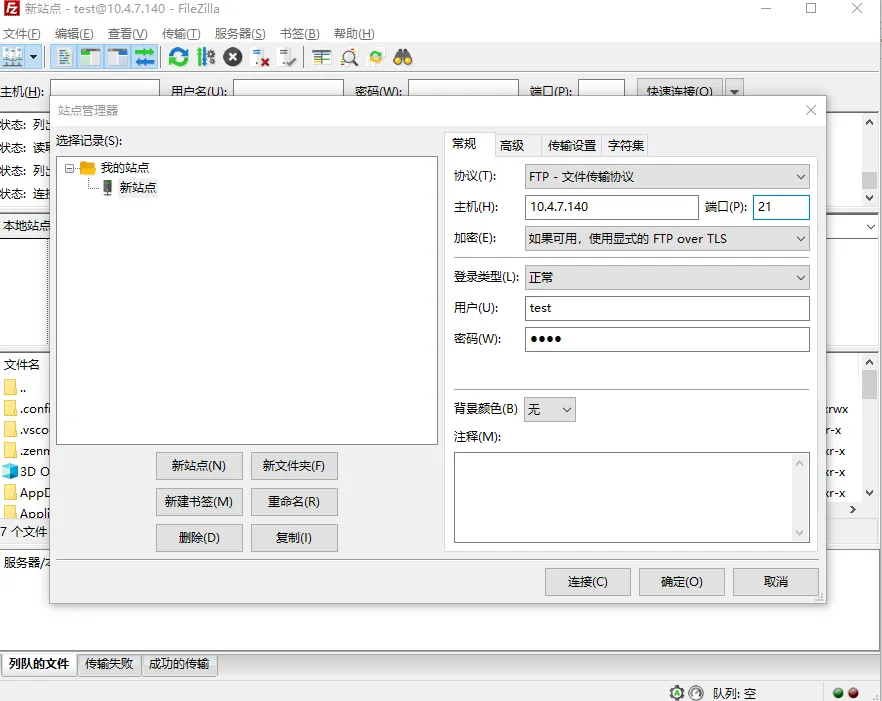
Task: Switch to 成功的传输 tab
Action: pos(179,664)
